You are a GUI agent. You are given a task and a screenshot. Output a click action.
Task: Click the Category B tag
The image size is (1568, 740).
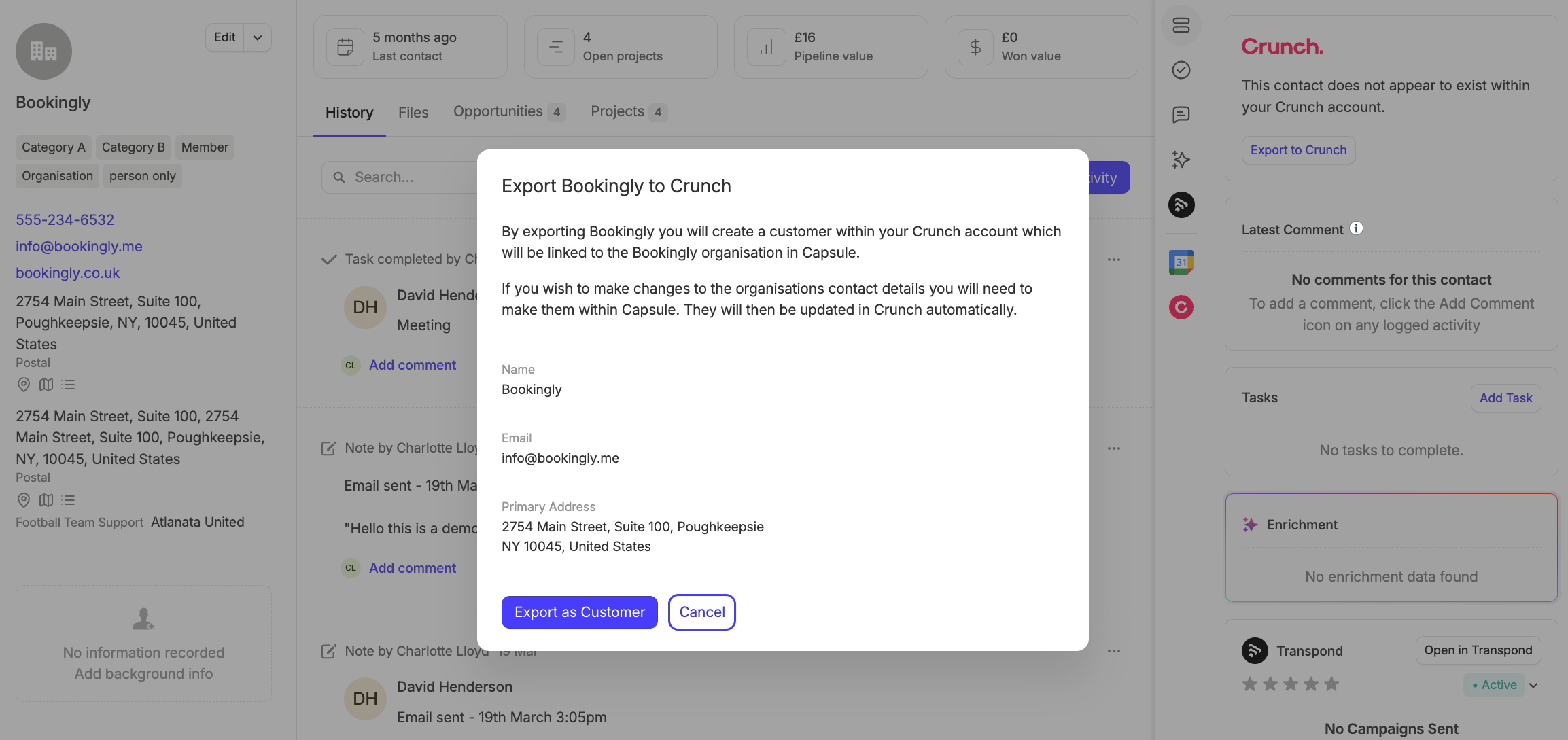pyautogui.click(x=133, y=147)
